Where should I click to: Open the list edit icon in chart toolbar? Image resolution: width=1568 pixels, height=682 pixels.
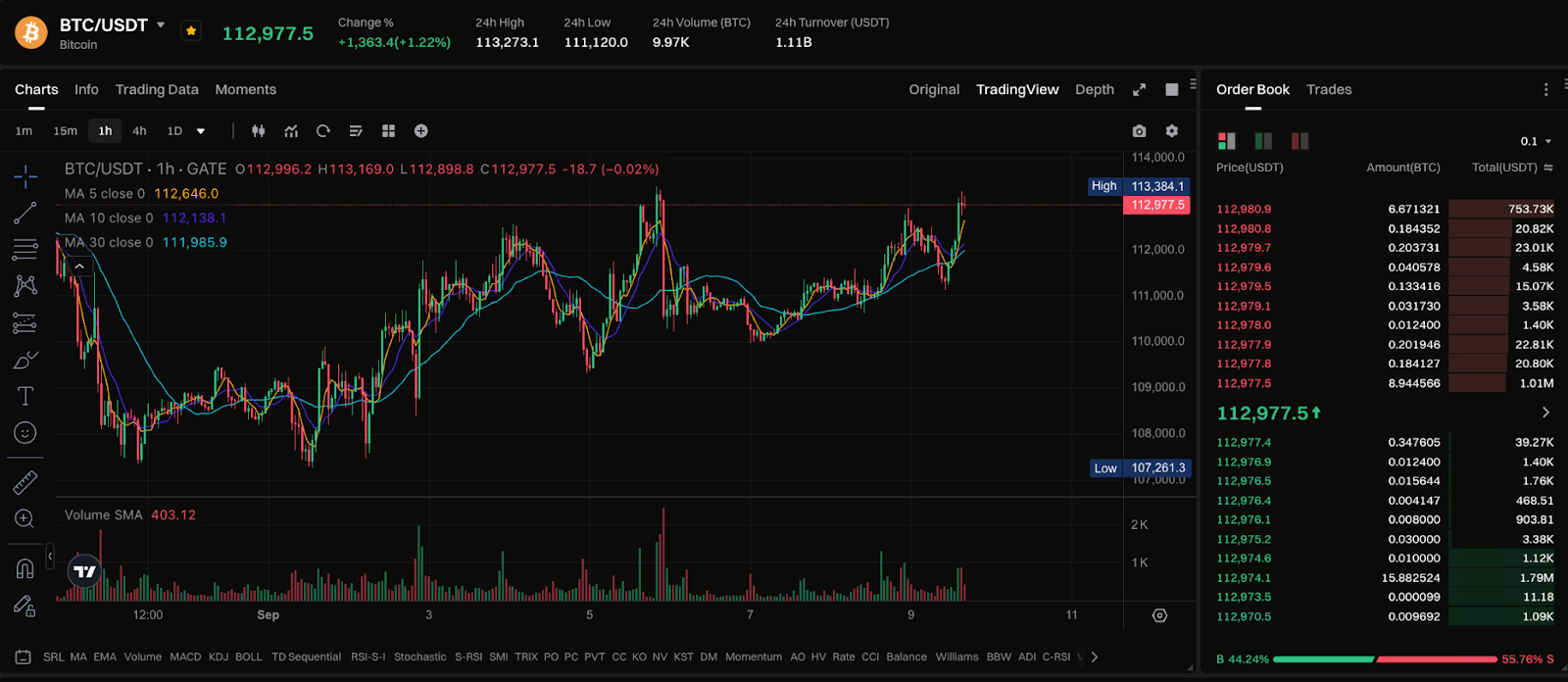click(356, 131)
